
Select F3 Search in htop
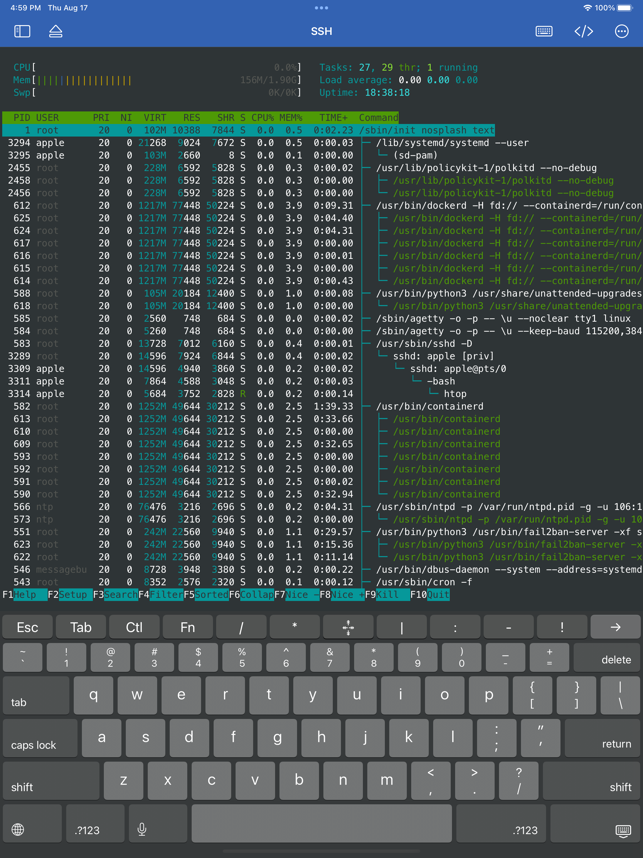(x=115, y=594)
